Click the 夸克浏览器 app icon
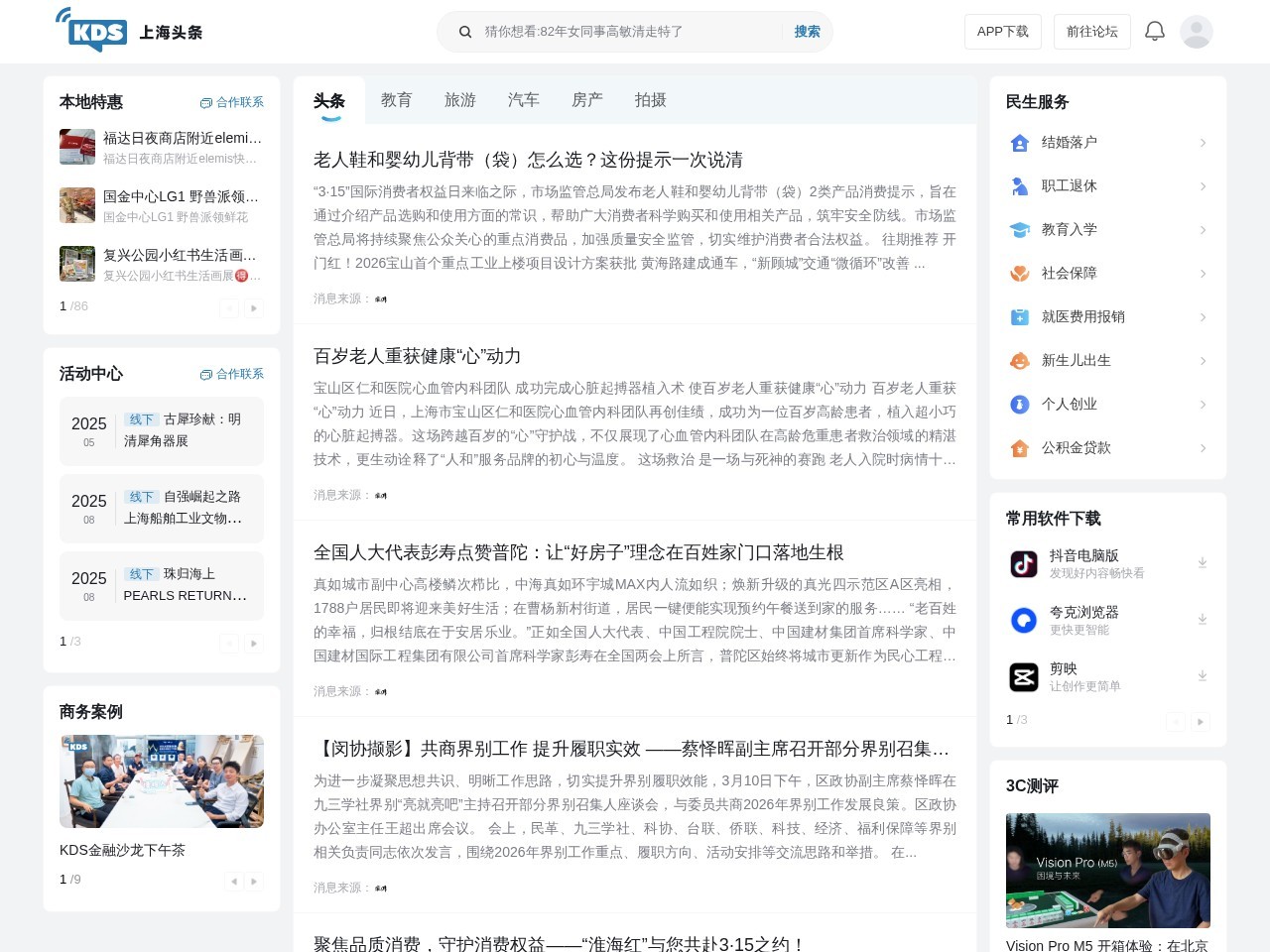The image size is (1270, 952). (x=1024, y=620)
